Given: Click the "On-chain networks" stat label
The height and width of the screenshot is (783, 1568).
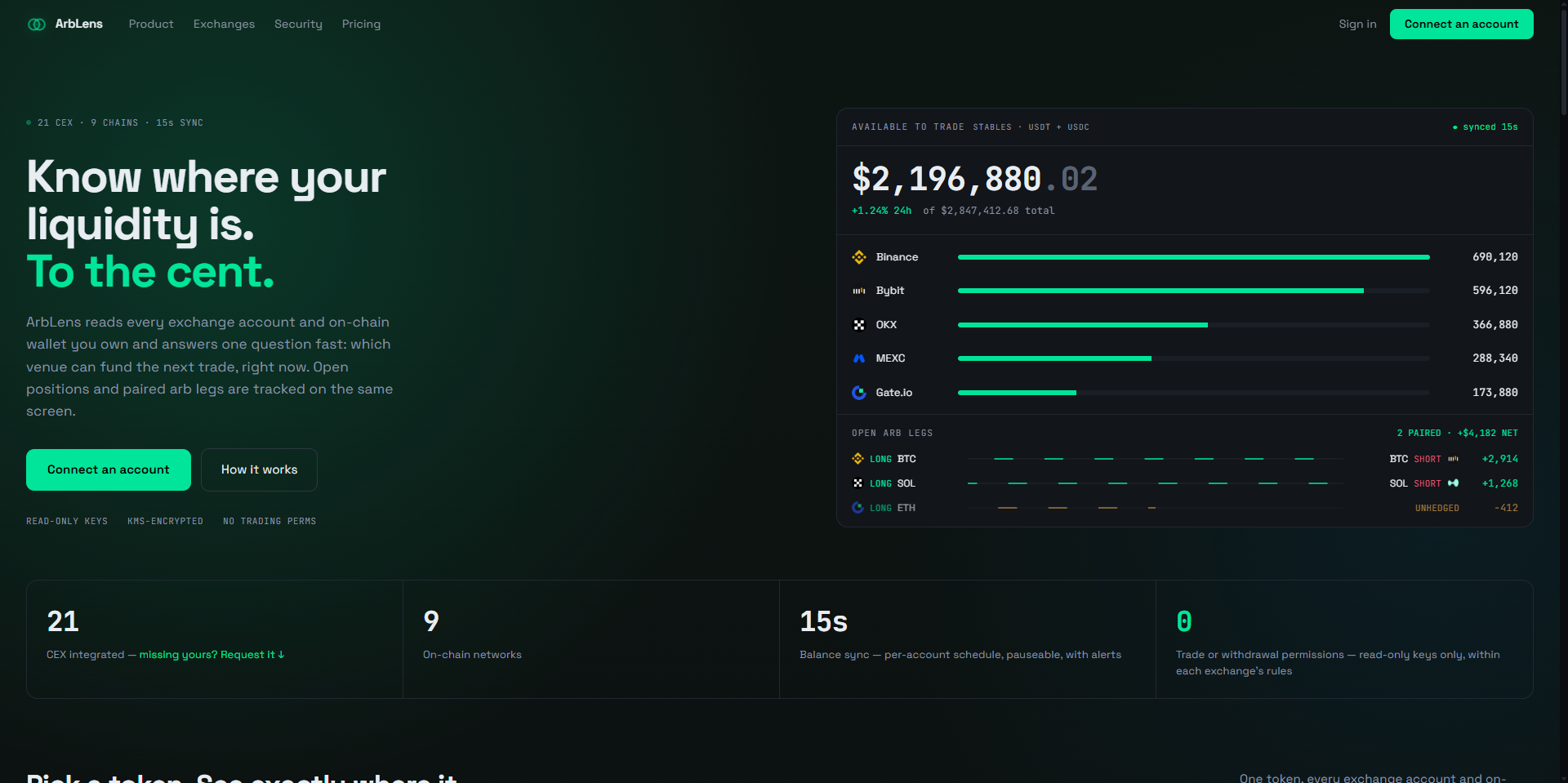Looking at the screenshot, I should (472, 655).
